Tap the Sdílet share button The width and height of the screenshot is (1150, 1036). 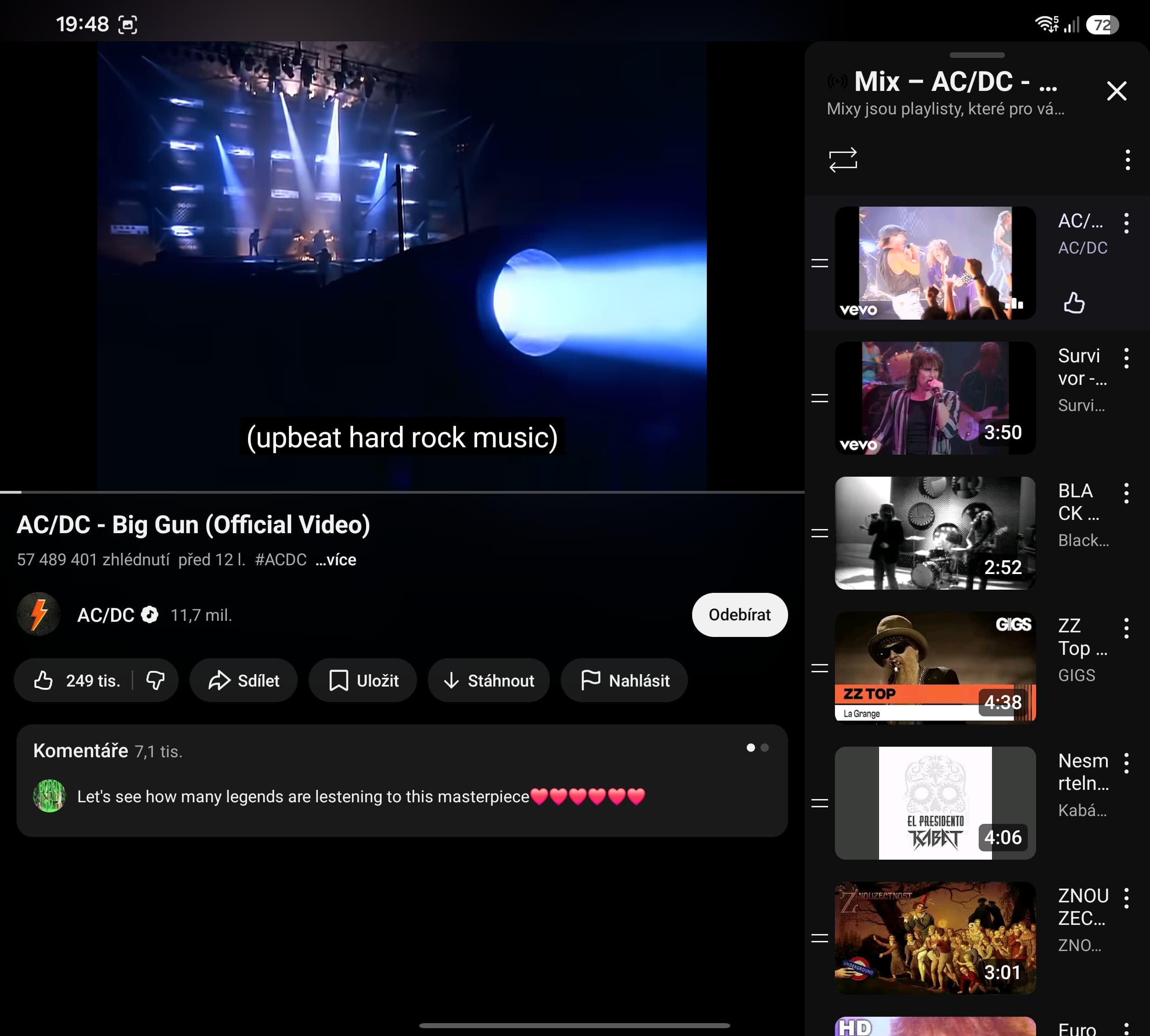click(x=244, y=680)
